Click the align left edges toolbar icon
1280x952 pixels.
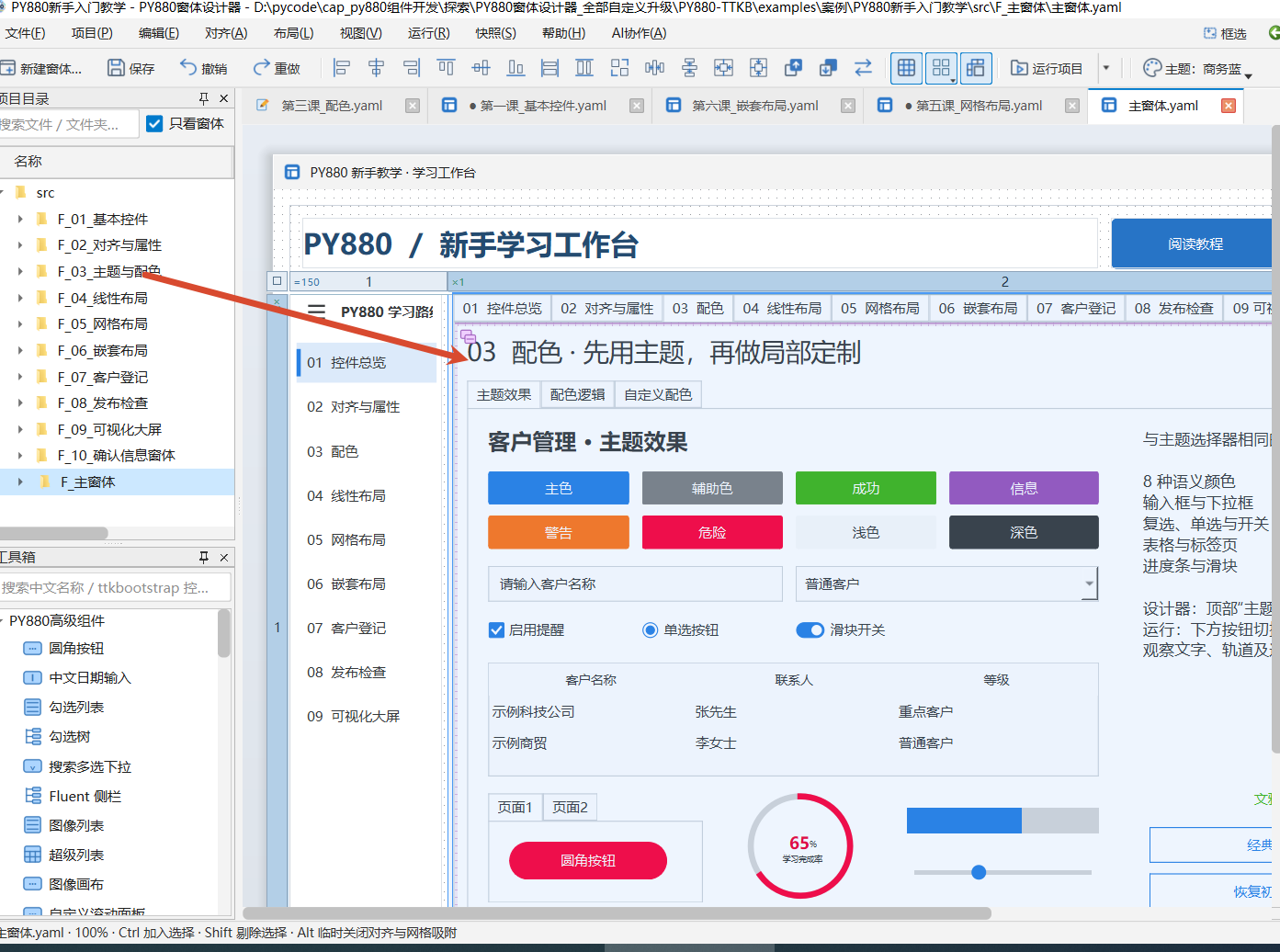341,68
